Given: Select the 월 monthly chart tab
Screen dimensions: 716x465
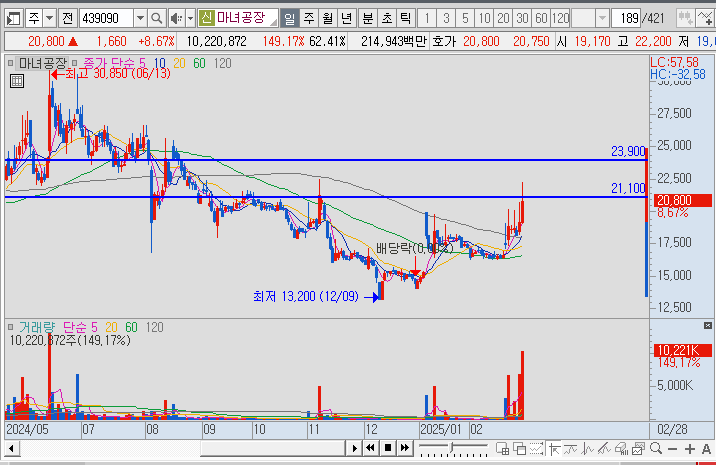Looking at the screenshot, I should [328, 18].
